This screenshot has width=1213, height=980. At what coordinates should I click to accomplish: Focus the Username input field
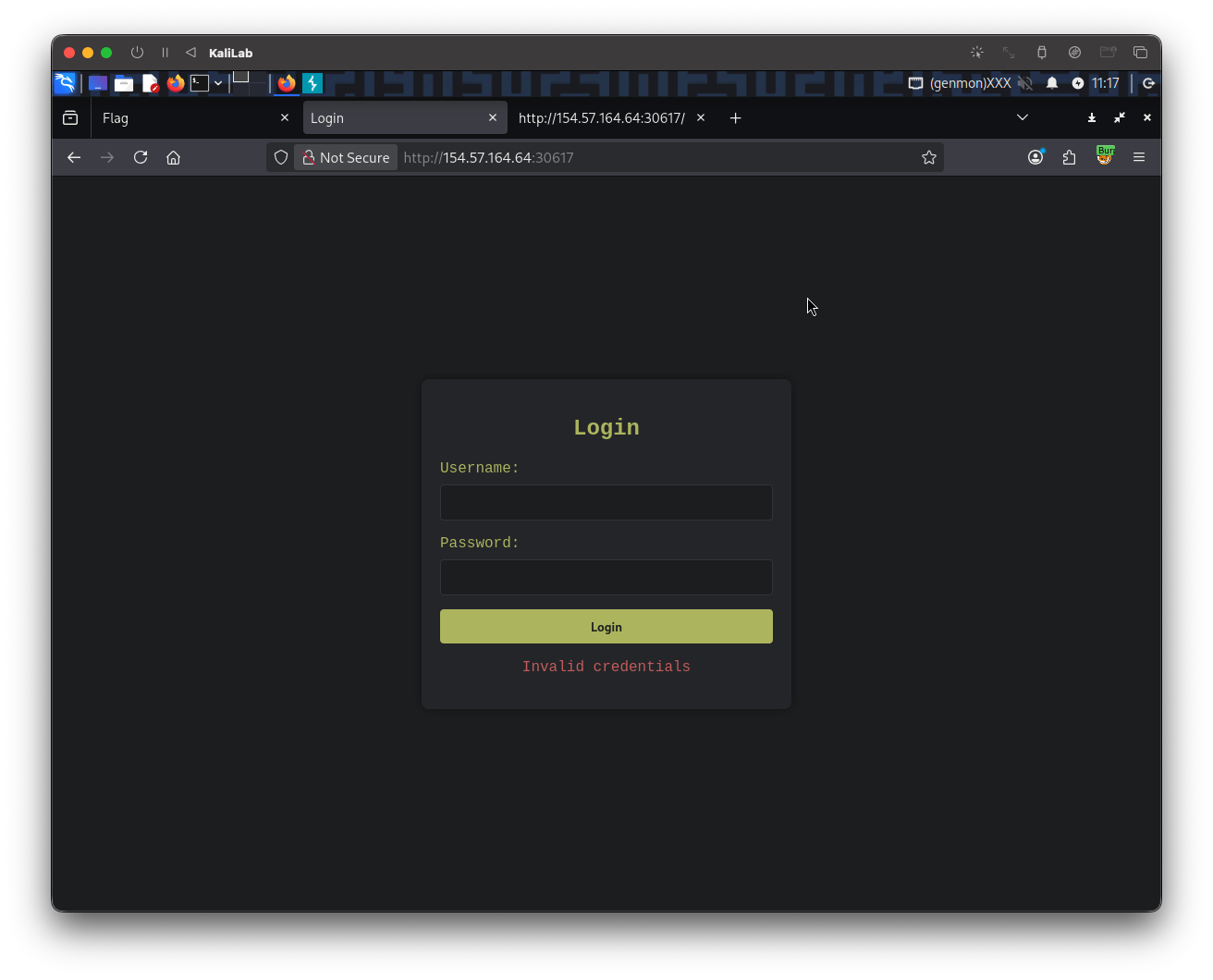606,502
